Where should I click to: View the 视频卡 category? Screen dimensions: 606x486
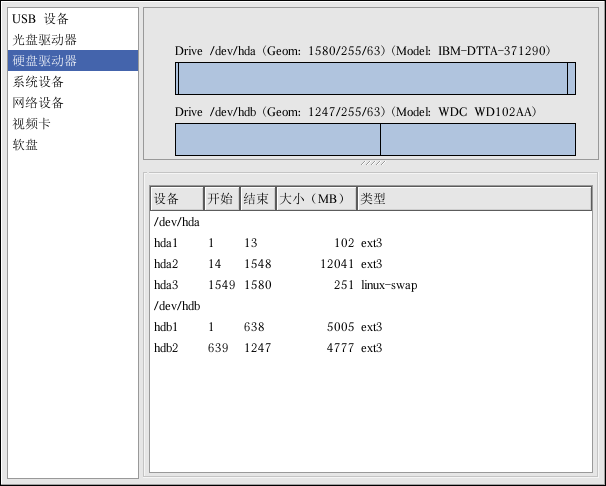click(x=32, y=124)
